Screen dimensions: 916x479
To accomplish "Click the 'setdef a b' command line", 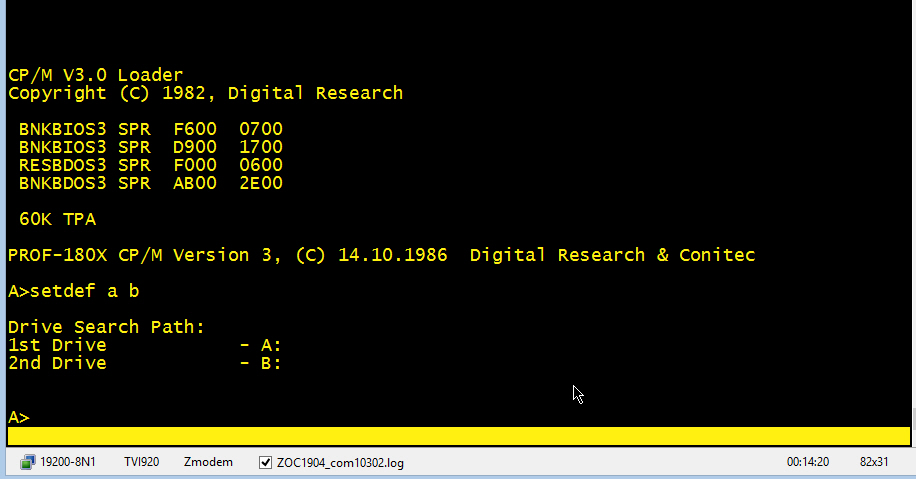I will (80, 291).
